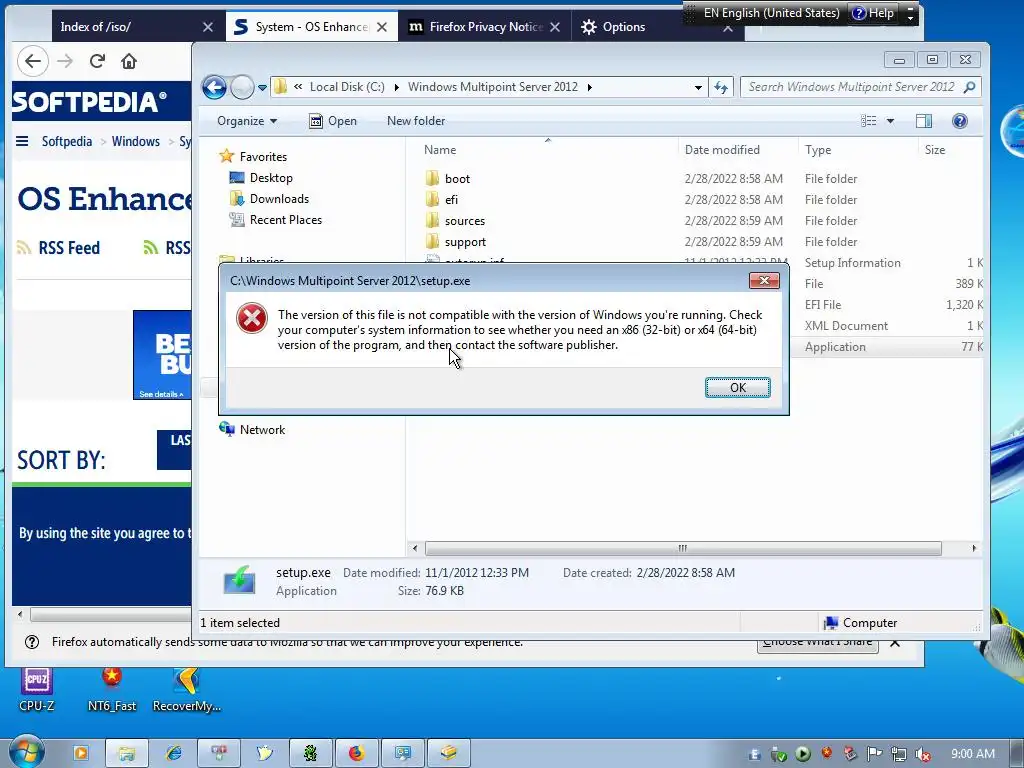Image resolution: width=1024 pixels, height=768 pixels.
Task: Click OK in the setup.exe error dialog
Action: tap(737, 387)
